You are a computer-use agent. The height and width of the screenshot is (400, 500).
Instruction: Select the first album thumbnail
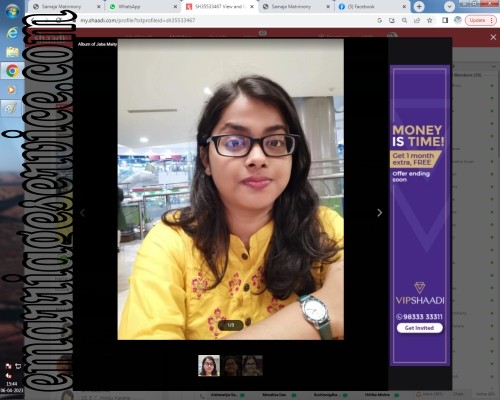coord(209,366)
